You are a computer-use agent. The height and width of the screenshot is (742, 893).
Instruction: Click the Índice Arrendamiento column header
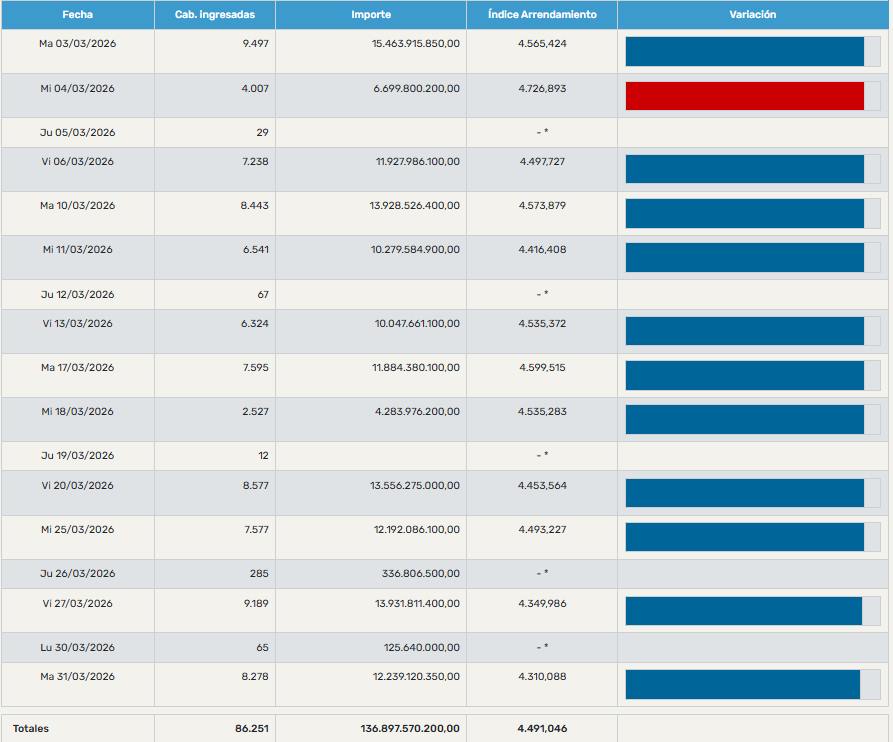tap(542, 15)
